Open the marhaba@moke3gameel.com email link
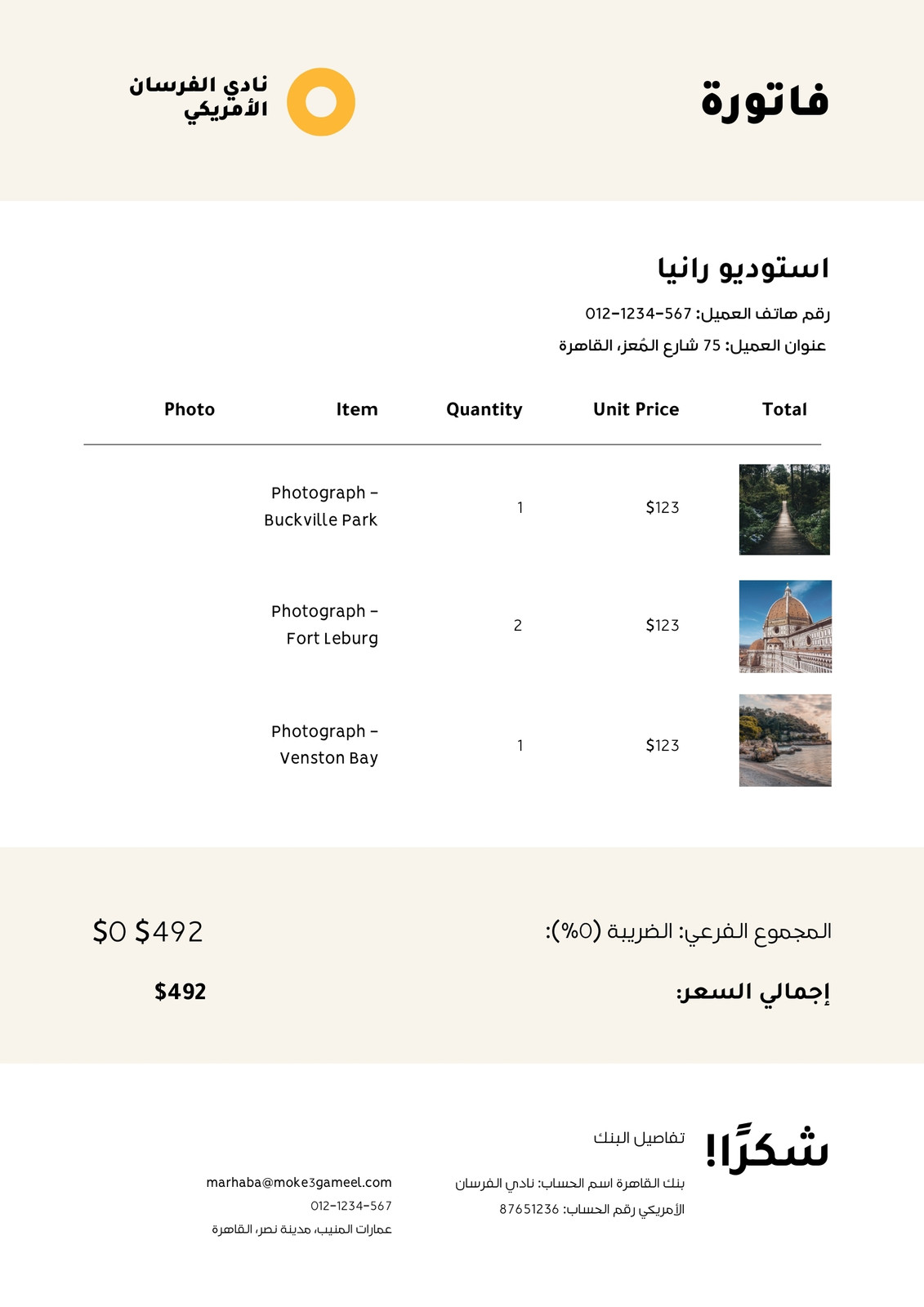 coord(299,1182)
